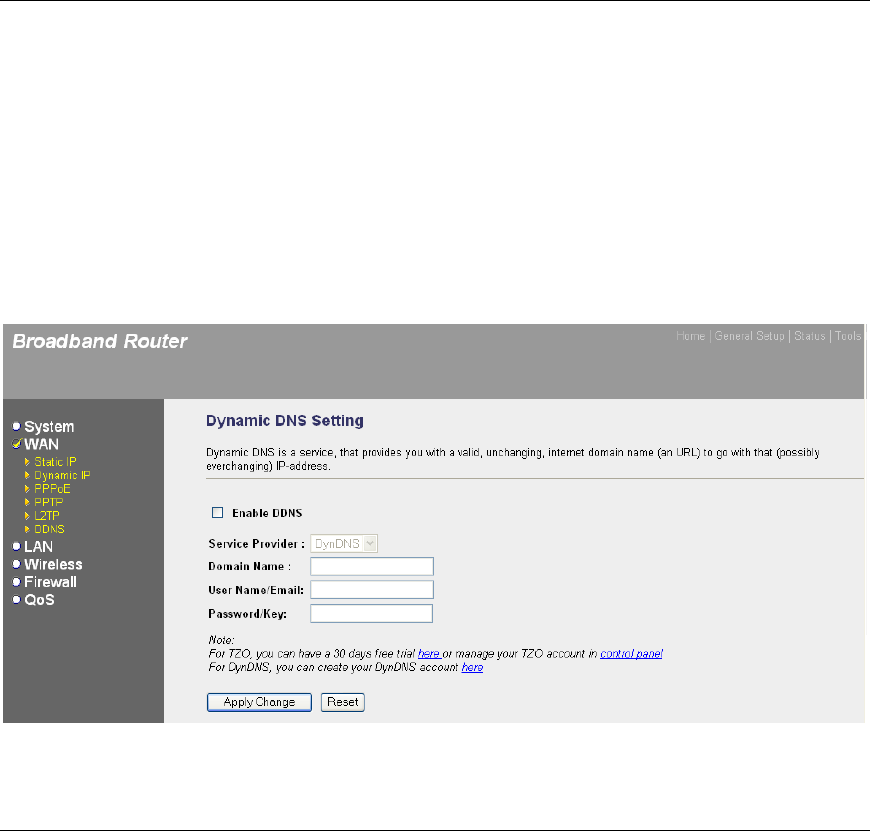Click the Dynamic DNS Setting heading
This screenshot has height=831, width=870.
click(285, 420)
